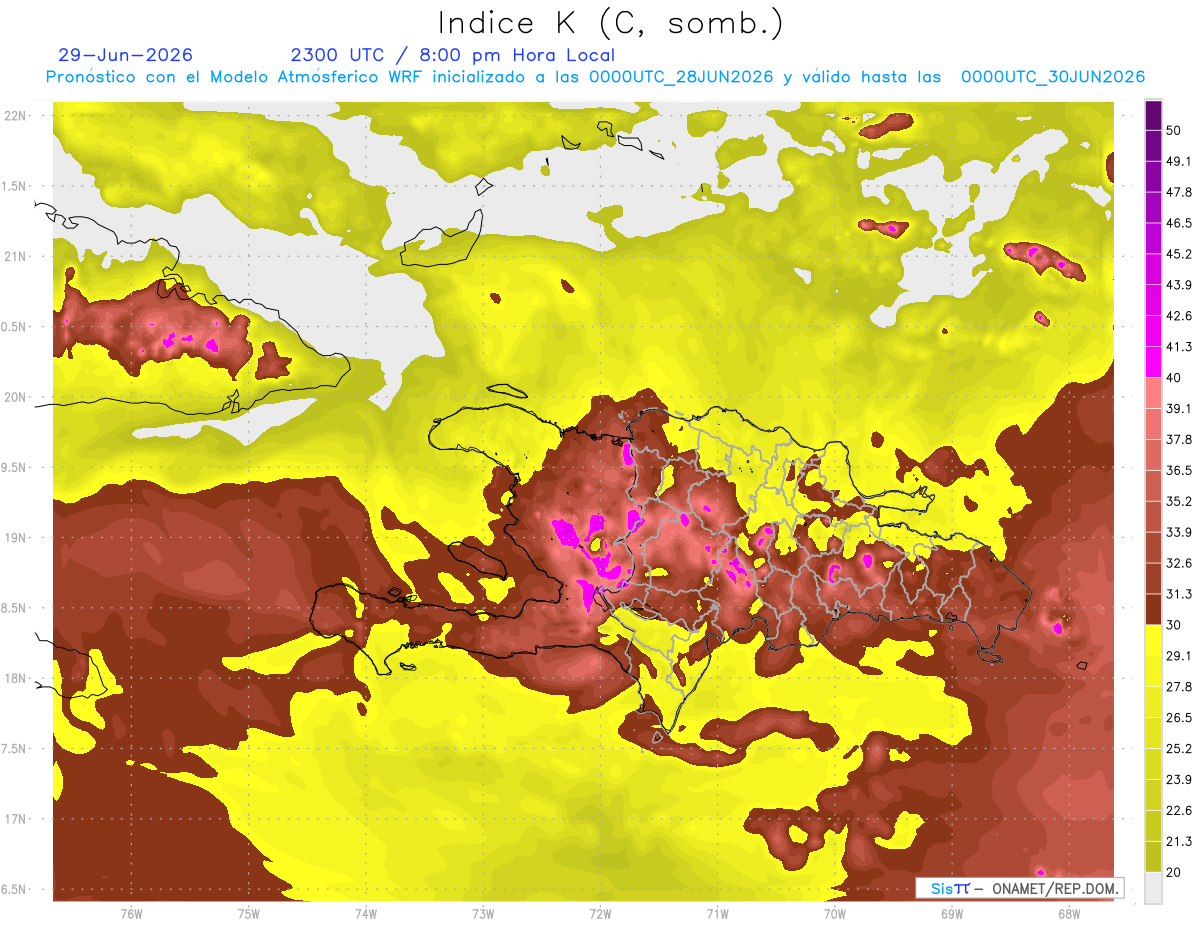Select the date label "29-Jun-2026"
The image size is (1200, 927).
click(x=125, y=55)
